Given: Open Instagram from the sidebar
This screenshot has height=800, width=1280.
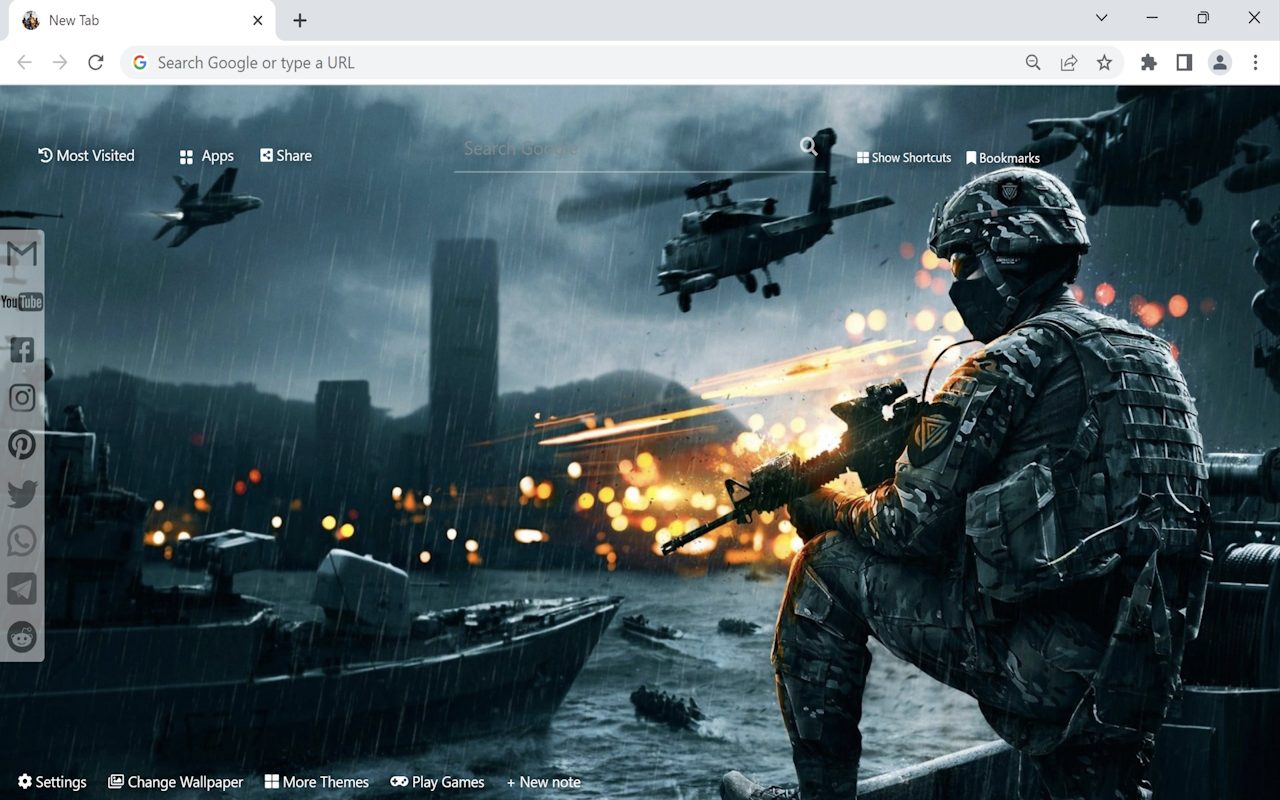Looking at the screenshot, I should [x=21, y=397].
